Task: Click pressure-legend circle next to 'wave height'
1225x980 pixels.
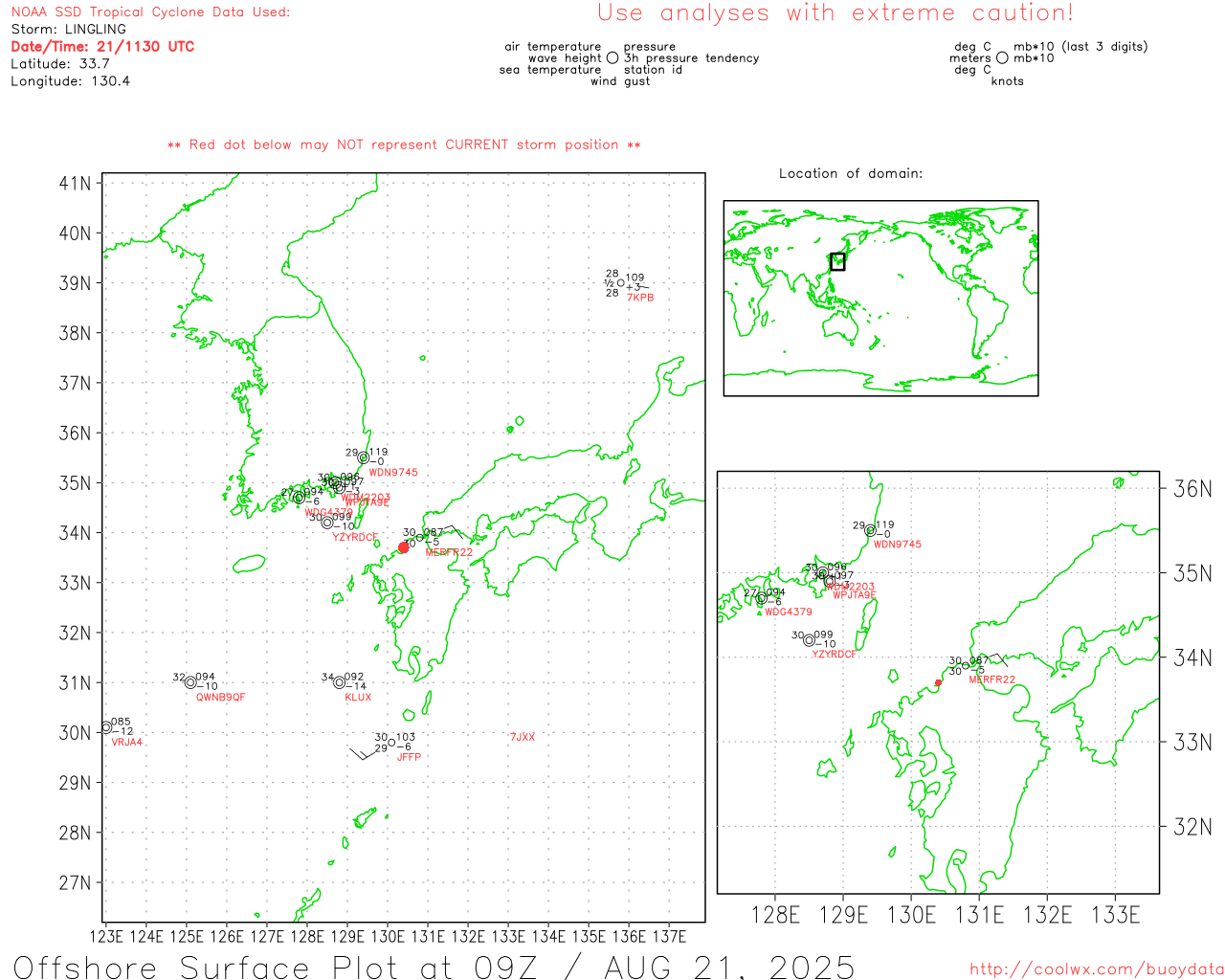Action: 612,58
